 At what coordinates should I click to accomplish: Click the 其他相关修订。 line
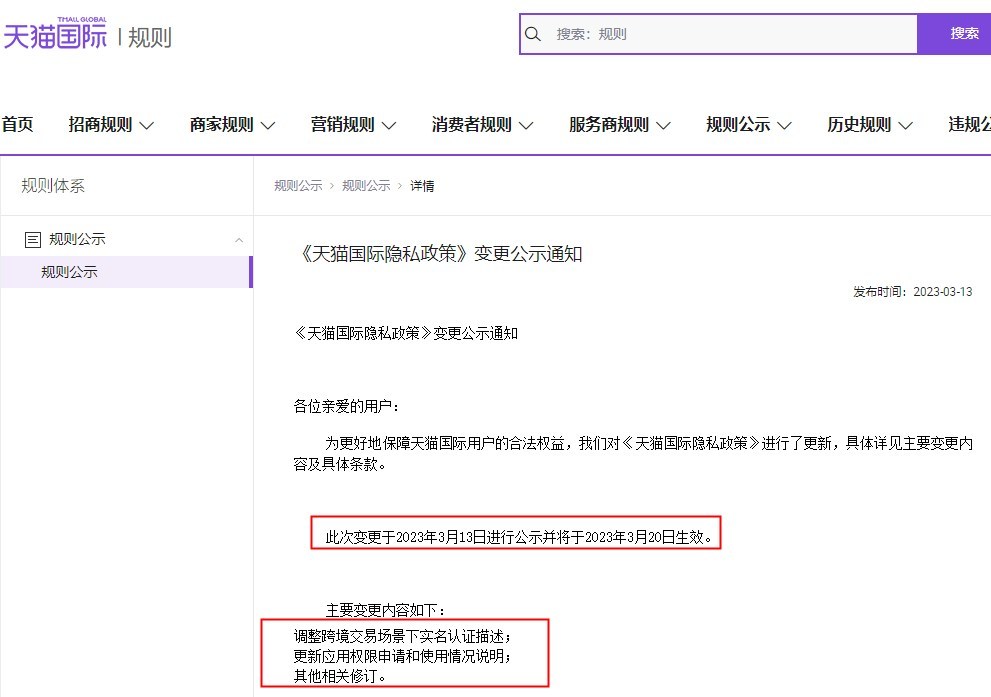340,676
